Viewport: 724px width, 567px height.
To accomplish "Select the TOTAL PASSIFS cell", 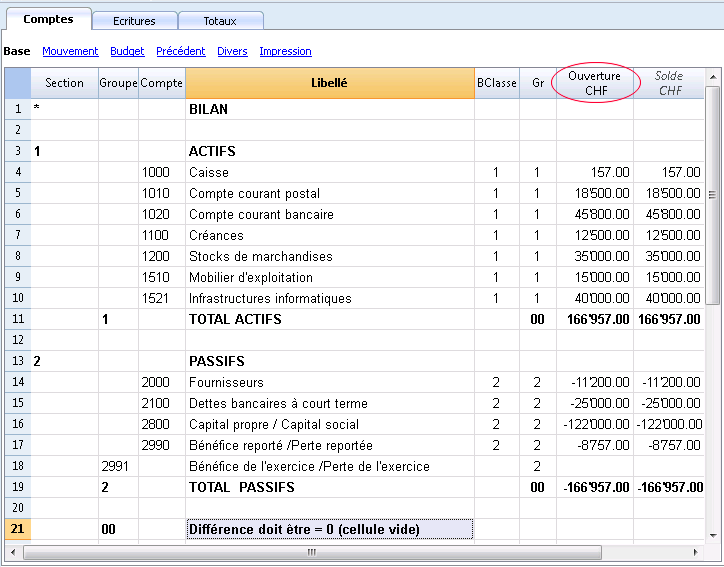I will 330,487.
